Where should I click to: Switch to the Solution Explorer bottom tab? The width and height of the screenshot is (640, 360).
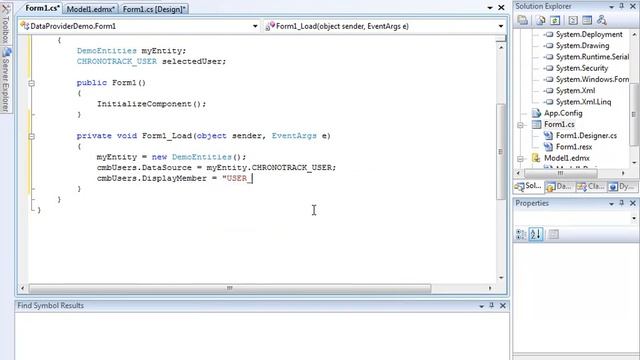529,186
